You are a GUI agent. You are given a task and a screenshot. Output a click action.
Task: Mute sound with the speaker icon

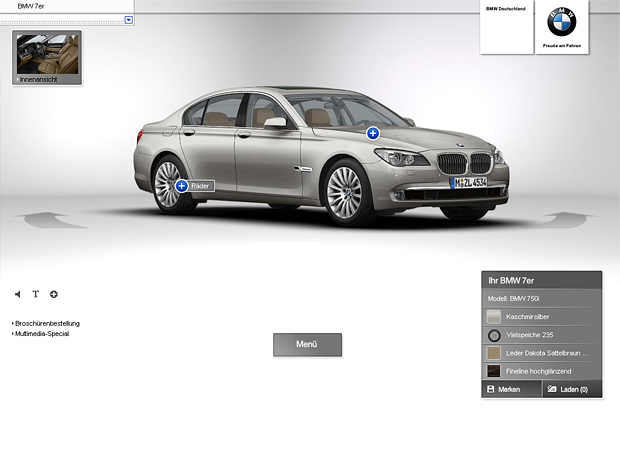pos(17,294)
